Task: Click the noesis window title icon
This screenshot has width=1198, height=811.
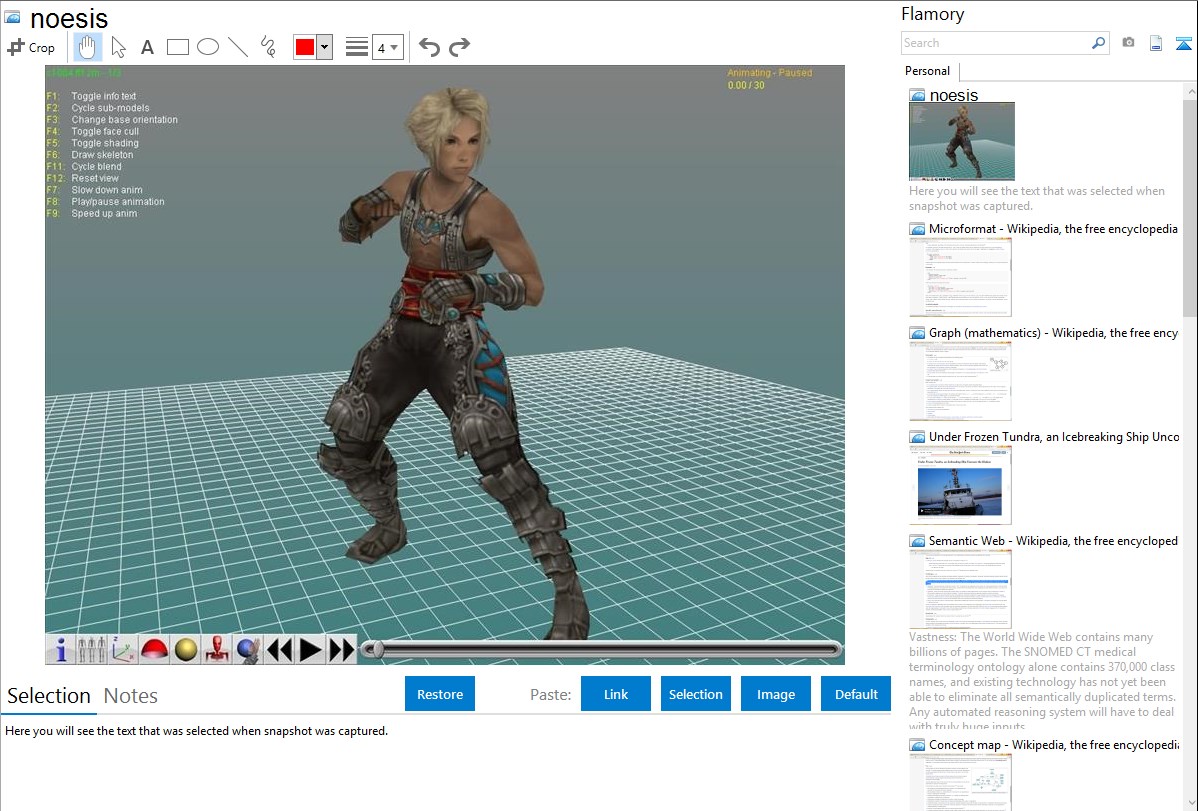Action: point(12,17)
